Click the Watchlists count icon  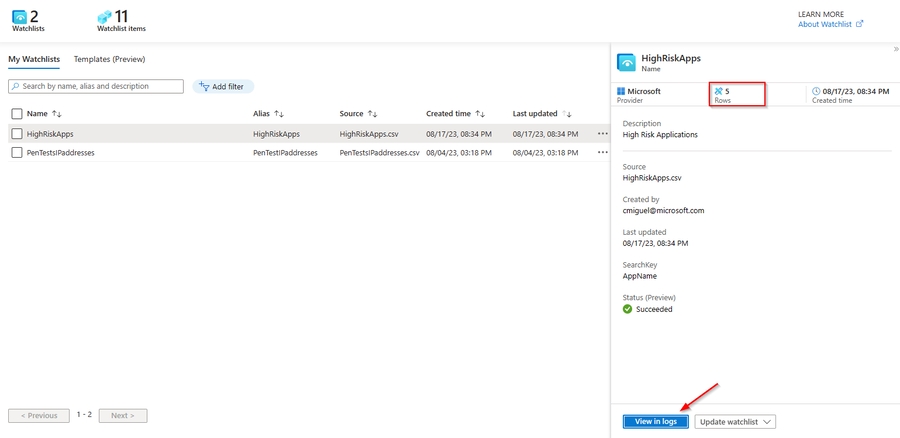(18, 16)
